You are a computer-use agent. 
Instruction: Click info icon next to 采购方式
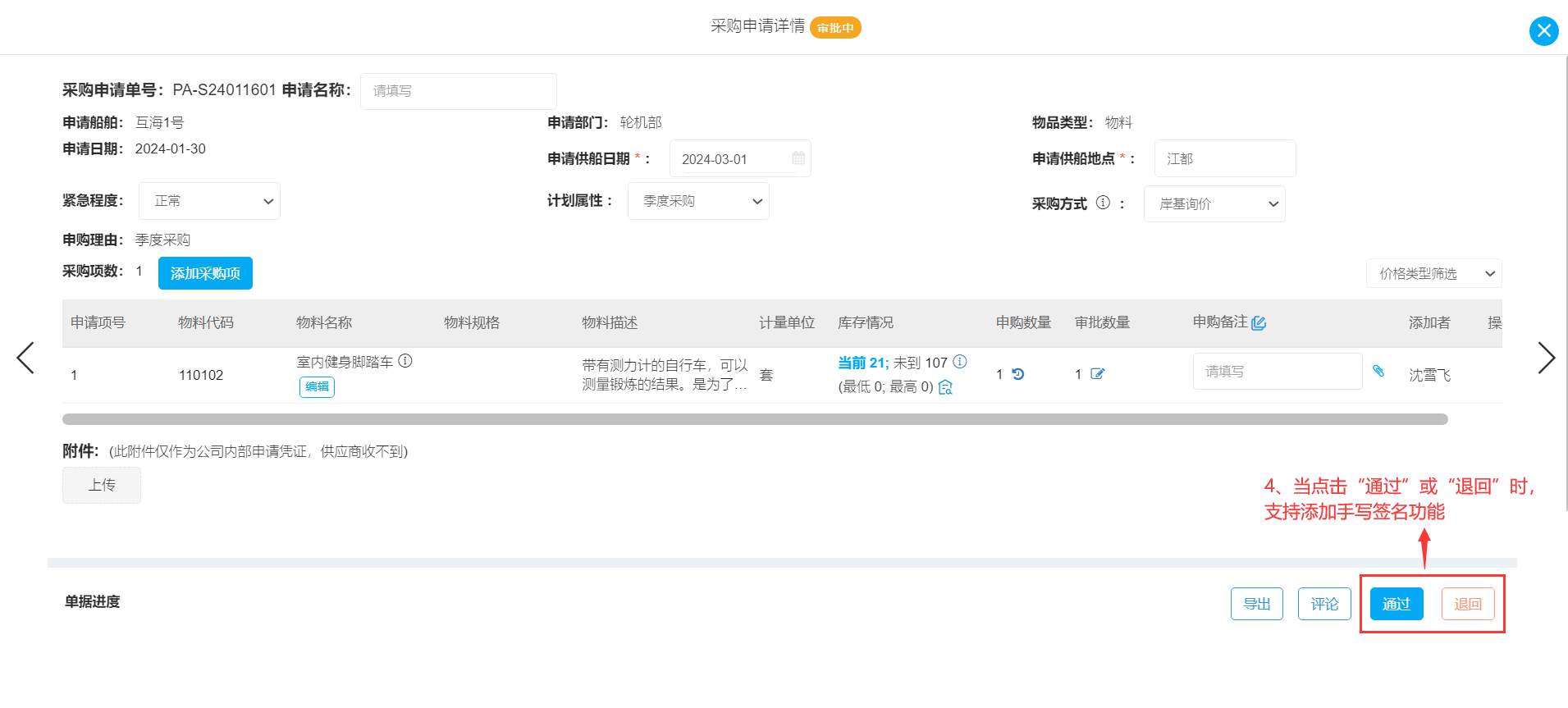[1103, 203]
